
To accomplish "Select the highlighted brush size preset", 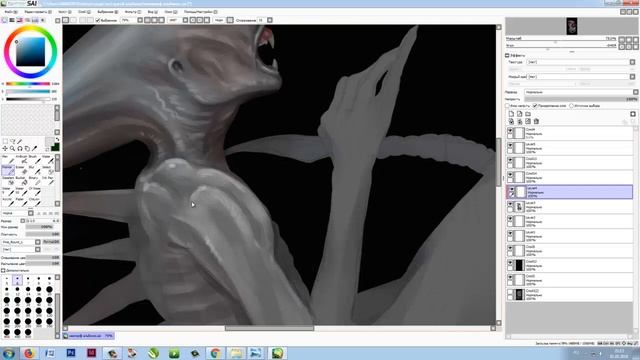I will (x=17, y=280).
